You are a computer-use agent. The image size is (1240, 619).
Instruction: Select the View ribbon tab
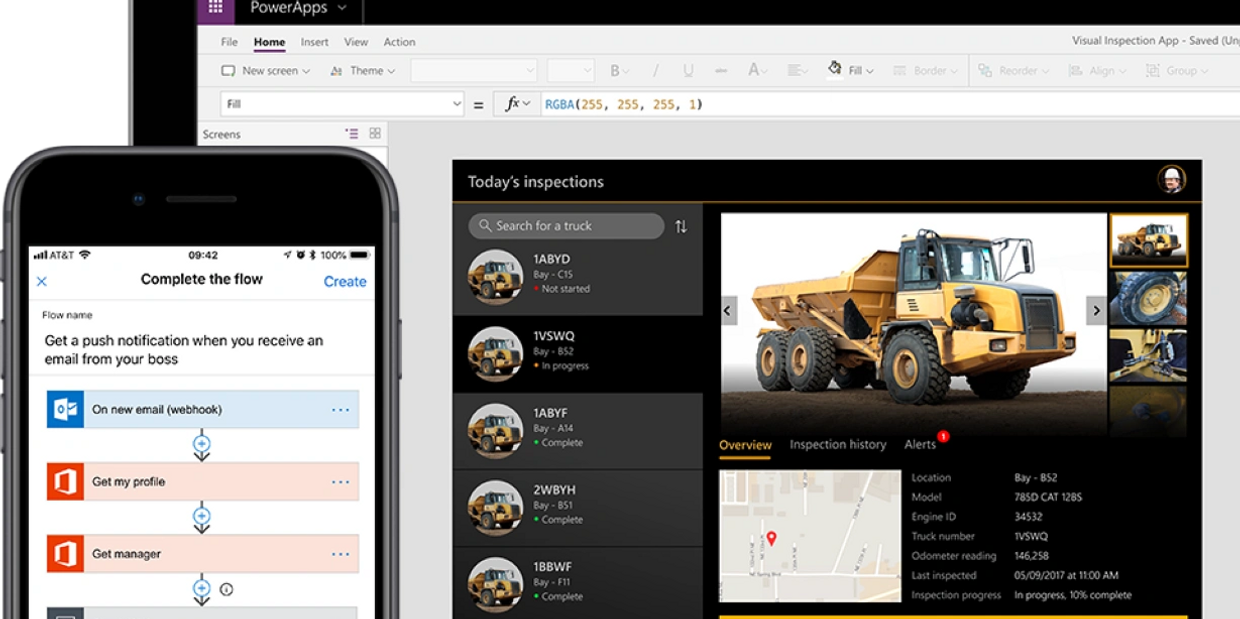tap(356, 42)
